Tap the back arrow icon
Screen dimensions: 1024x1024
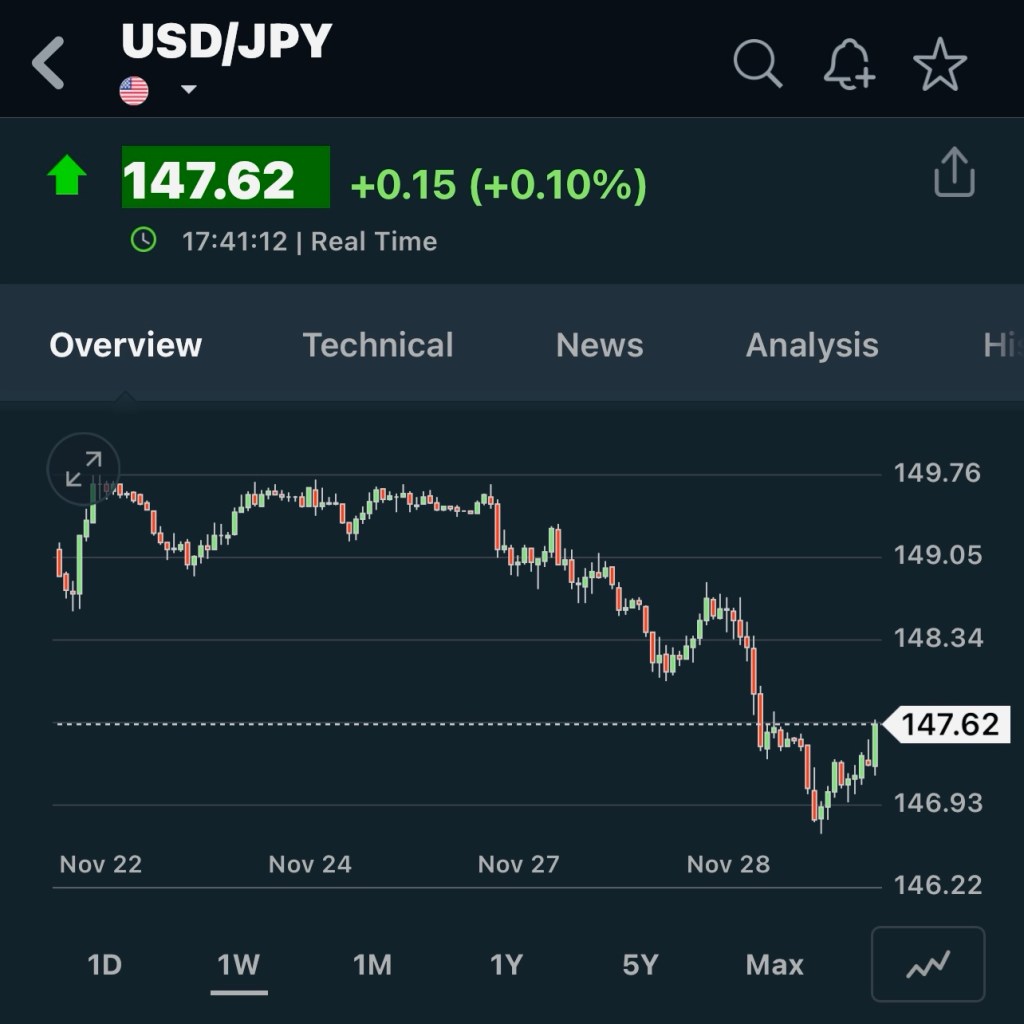point(48,63)
